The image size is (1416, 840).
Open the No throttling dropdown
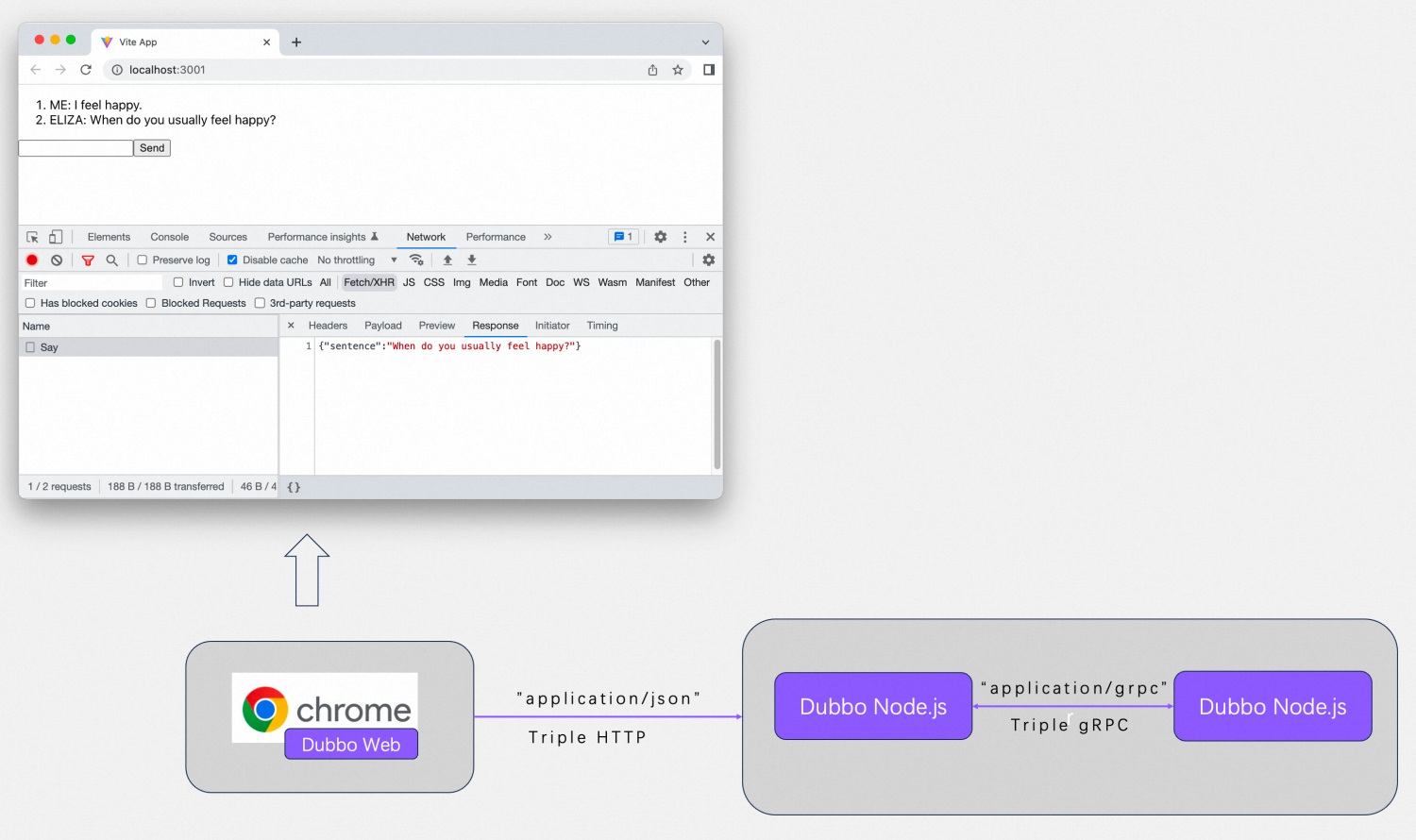[x=357, y=260]
